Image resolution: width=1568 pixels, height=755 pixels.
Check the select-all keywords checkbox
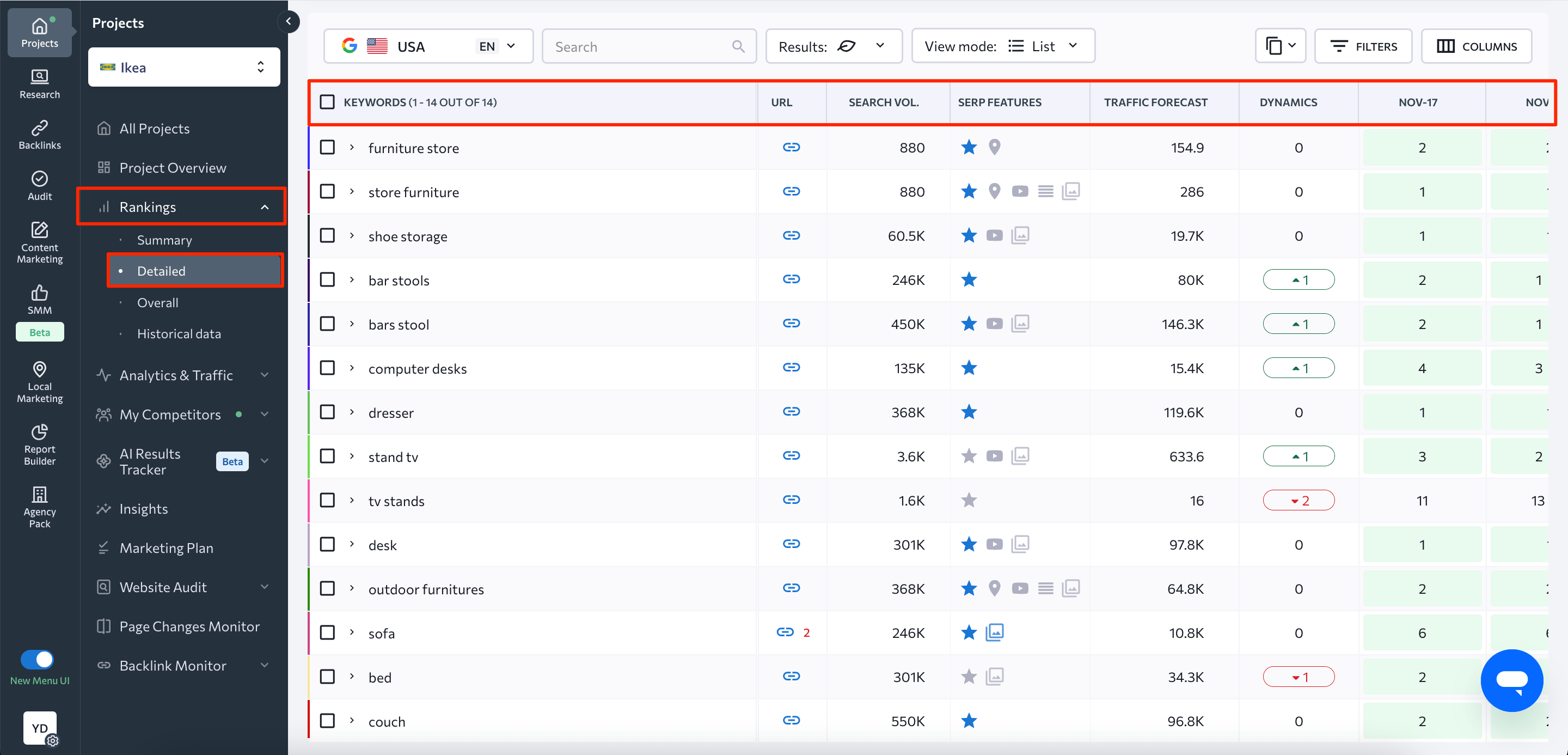[x=327, y=102]
